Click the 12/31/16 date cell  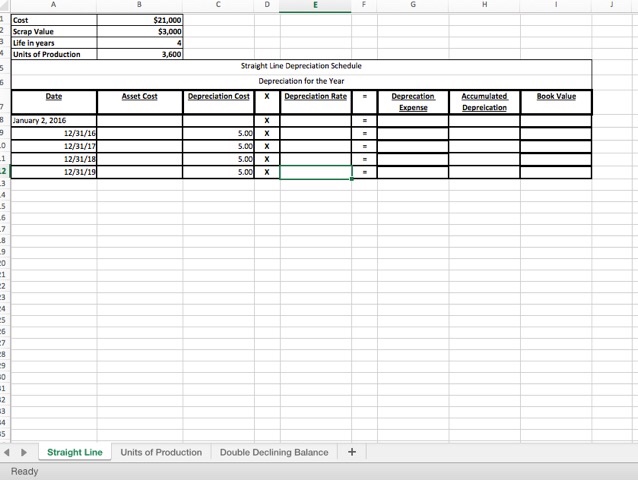coord(54,133)
